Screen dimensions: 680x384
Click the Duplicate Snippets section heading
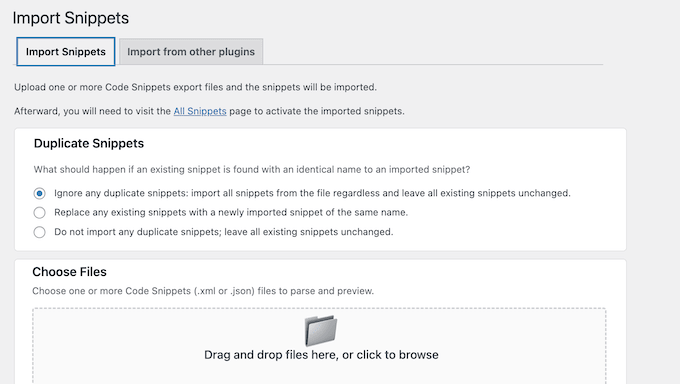click(x=89, y=144)
